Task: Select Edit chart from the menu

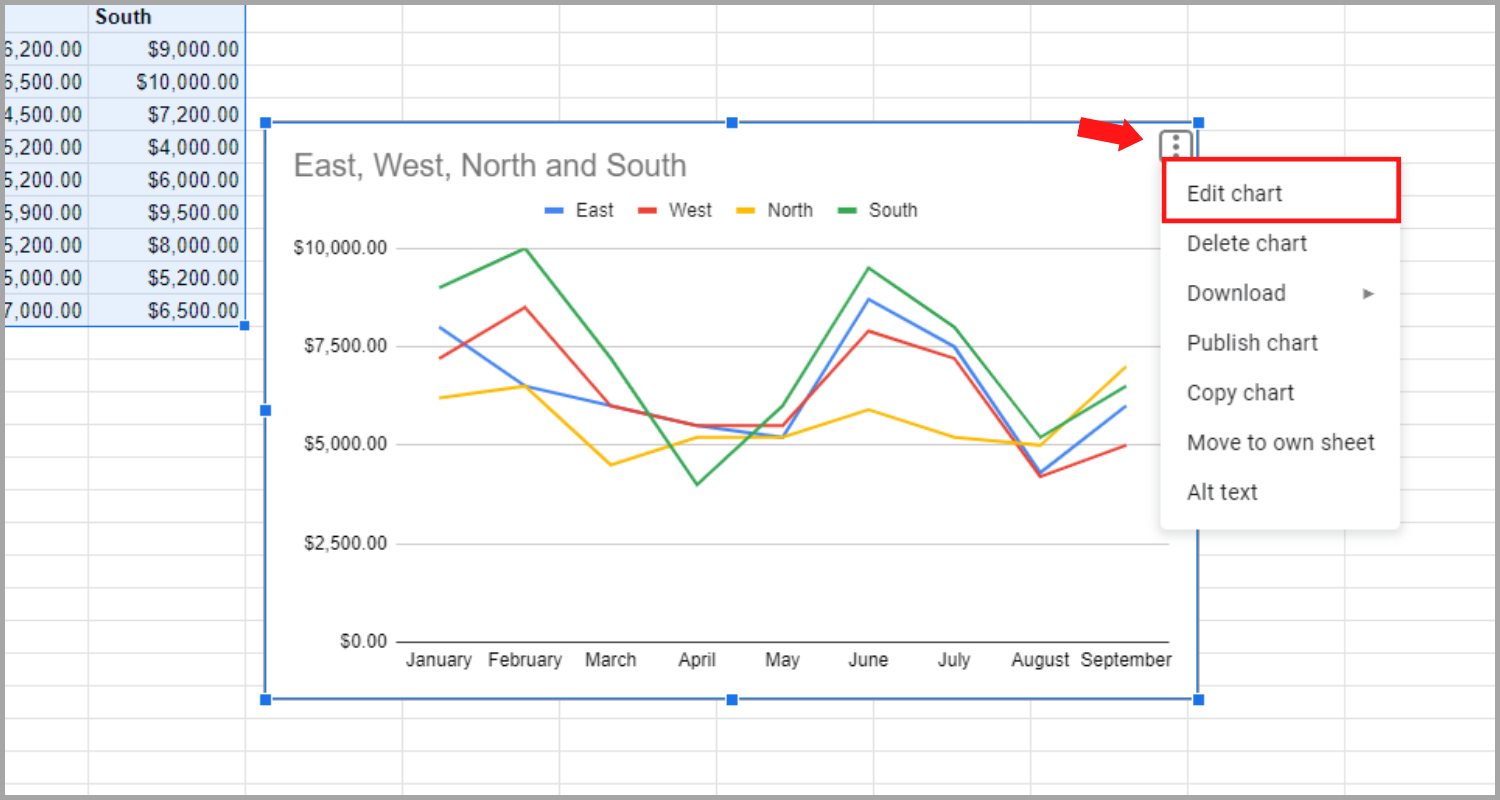Action: point(1233,193)
